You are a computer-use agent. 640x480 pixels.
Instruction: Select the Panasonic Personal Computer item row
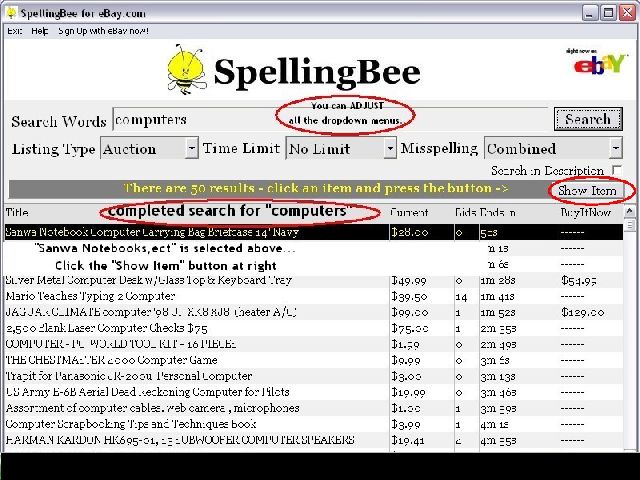tap(313, 376)
